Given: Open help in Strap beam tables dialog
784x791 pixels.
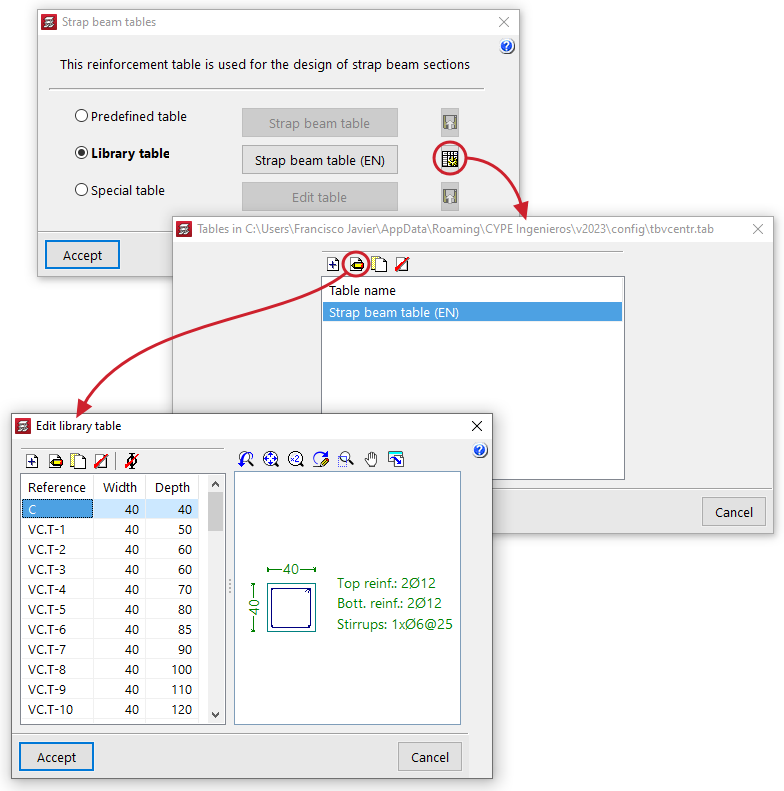Looking at the screenshot, I should [x=507, y=46].
